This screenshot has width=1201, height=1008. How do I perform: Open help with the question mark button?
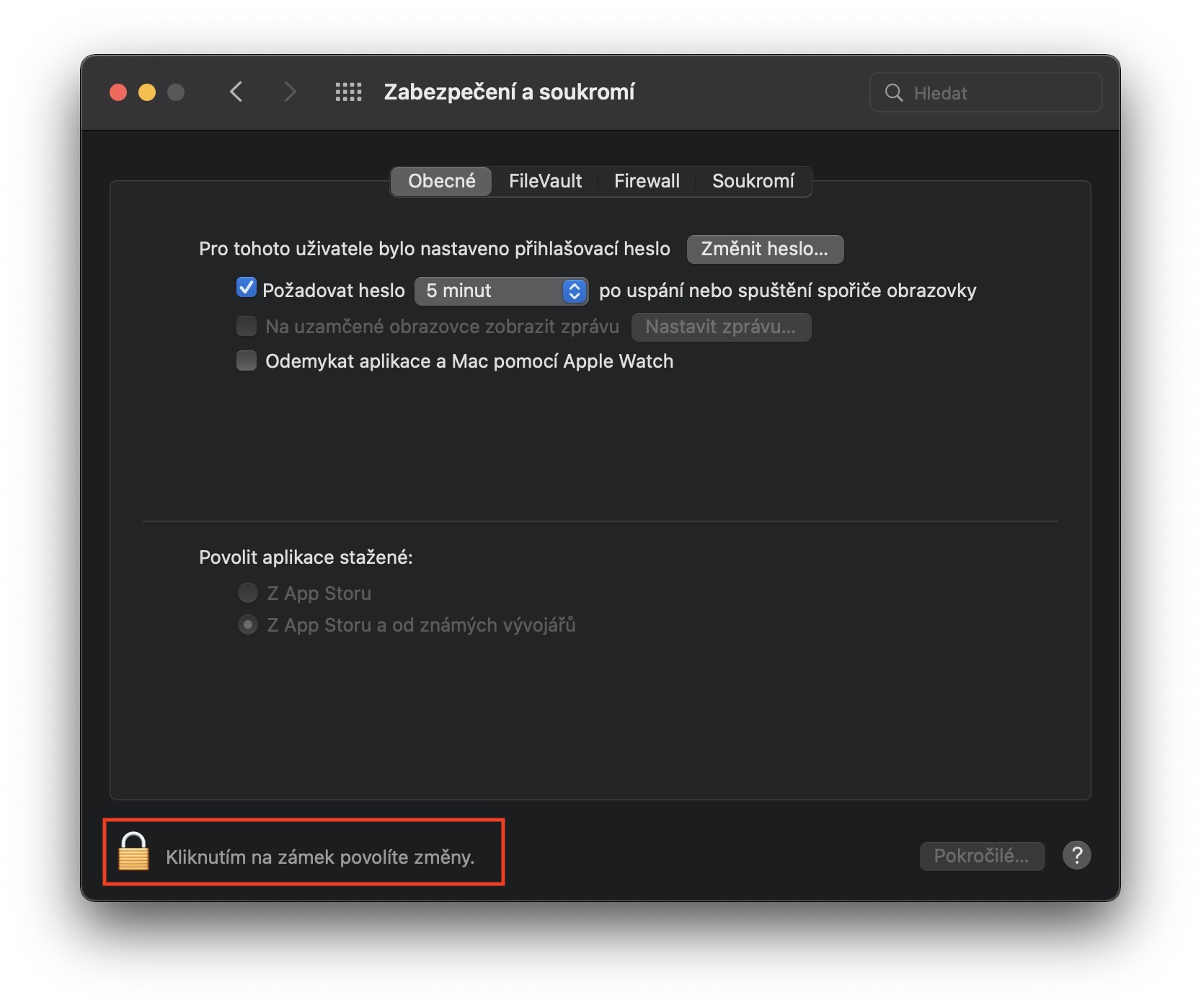[1076, 856]
